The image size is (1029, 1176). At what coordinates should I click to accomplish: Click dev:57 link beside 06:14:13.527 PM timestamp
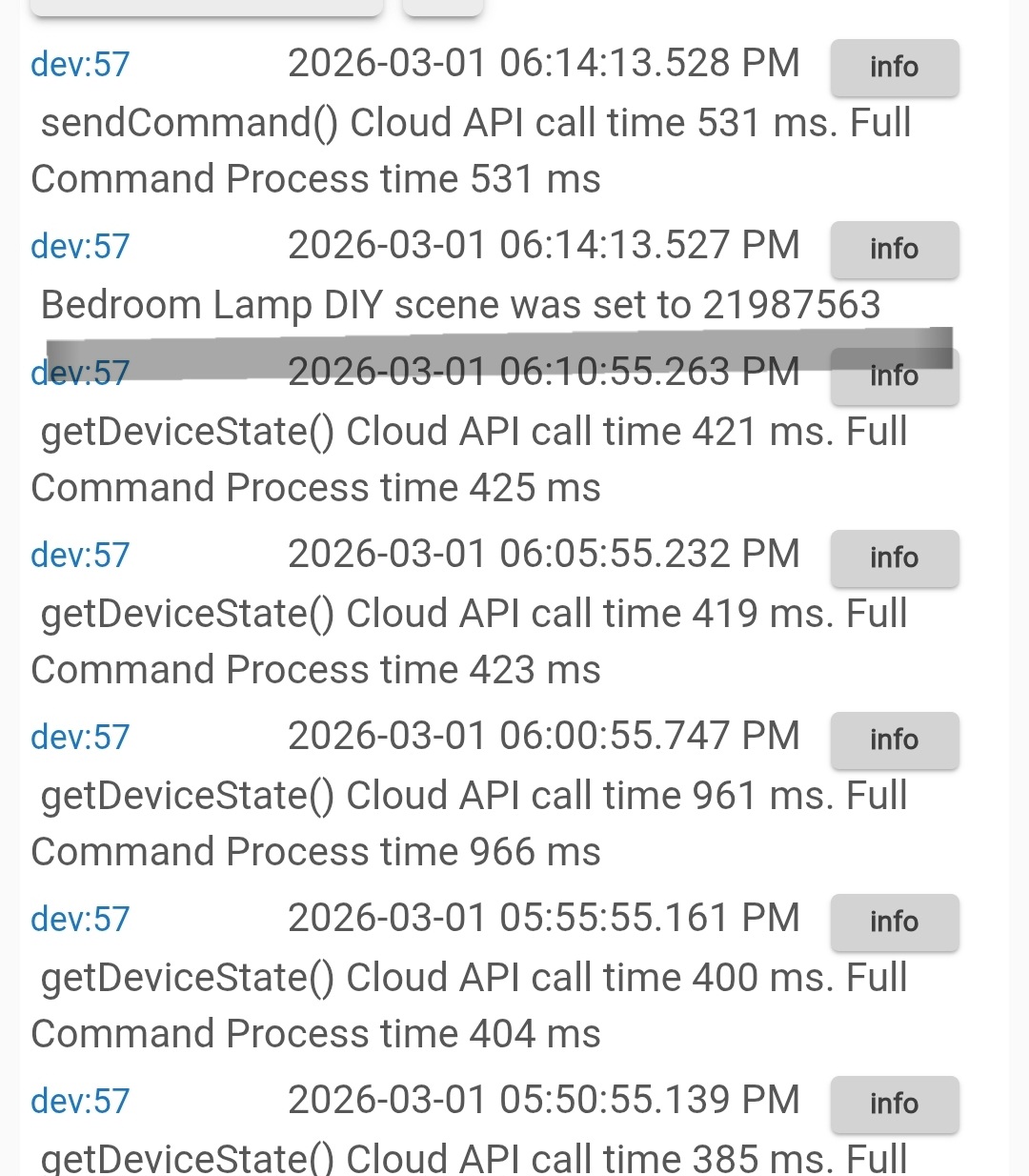tap(80, 247)
